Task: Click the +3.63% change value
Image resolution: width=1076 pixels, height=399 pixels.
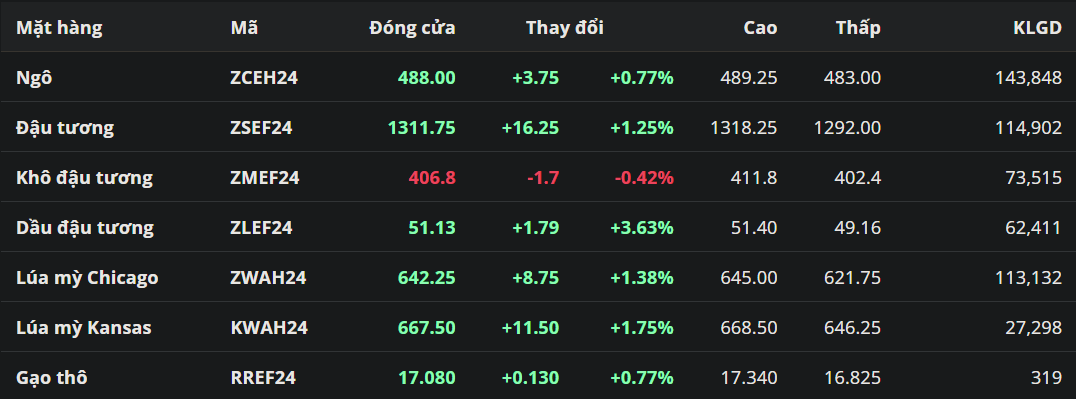Action: tap(642, 228)
